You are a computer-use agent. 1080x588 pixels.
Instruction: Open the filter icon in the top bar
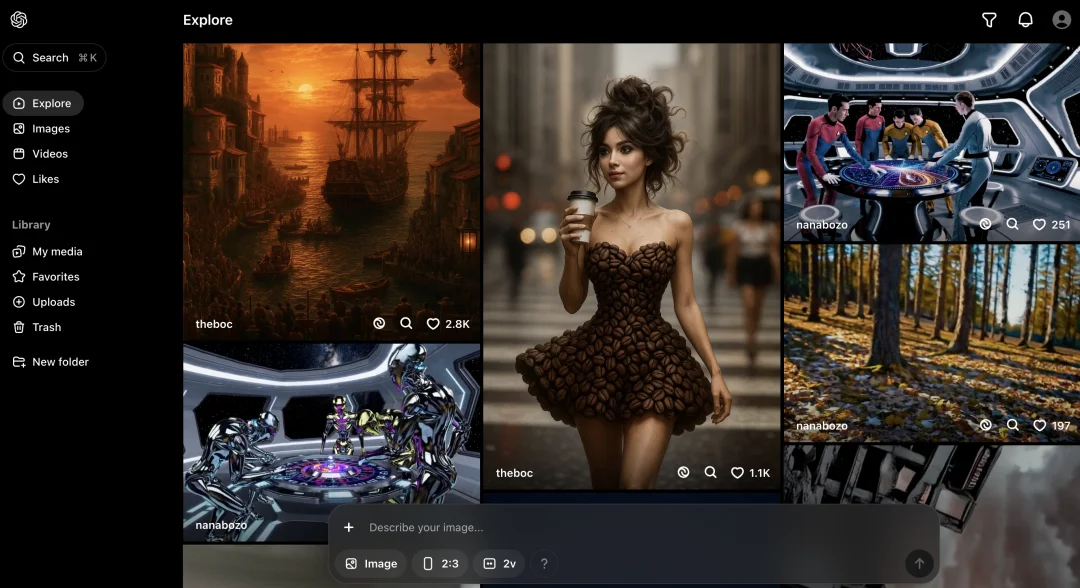click(x=989, y=20)
